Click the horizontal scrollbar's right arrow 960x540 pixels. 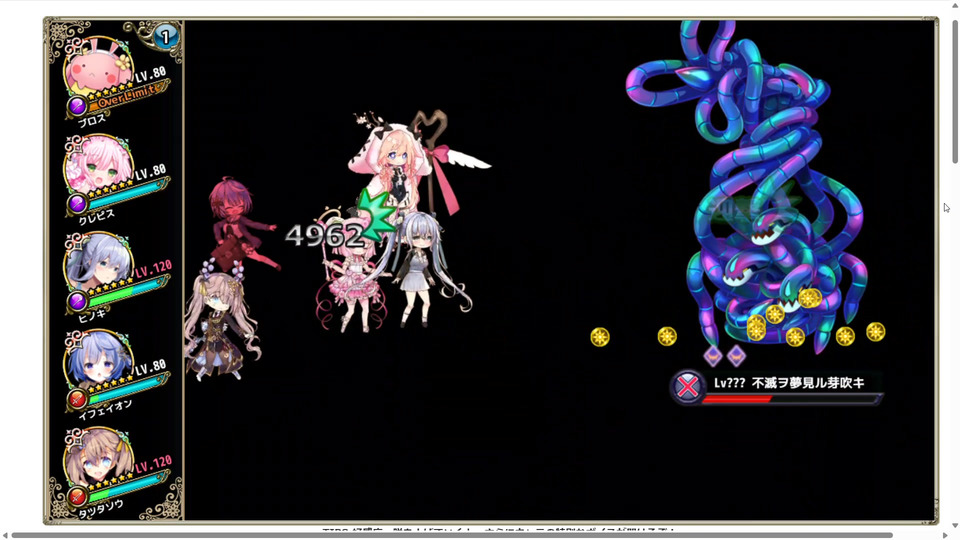tap(945, 535)
